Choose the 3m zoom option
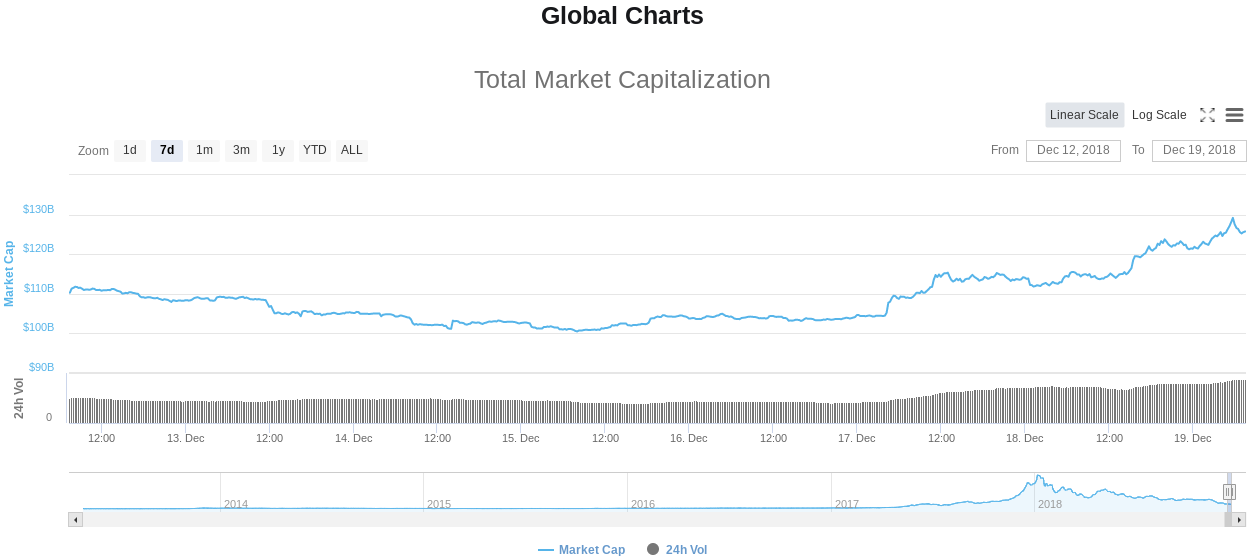Viewport: 1251px width, 559px height. 241,151
